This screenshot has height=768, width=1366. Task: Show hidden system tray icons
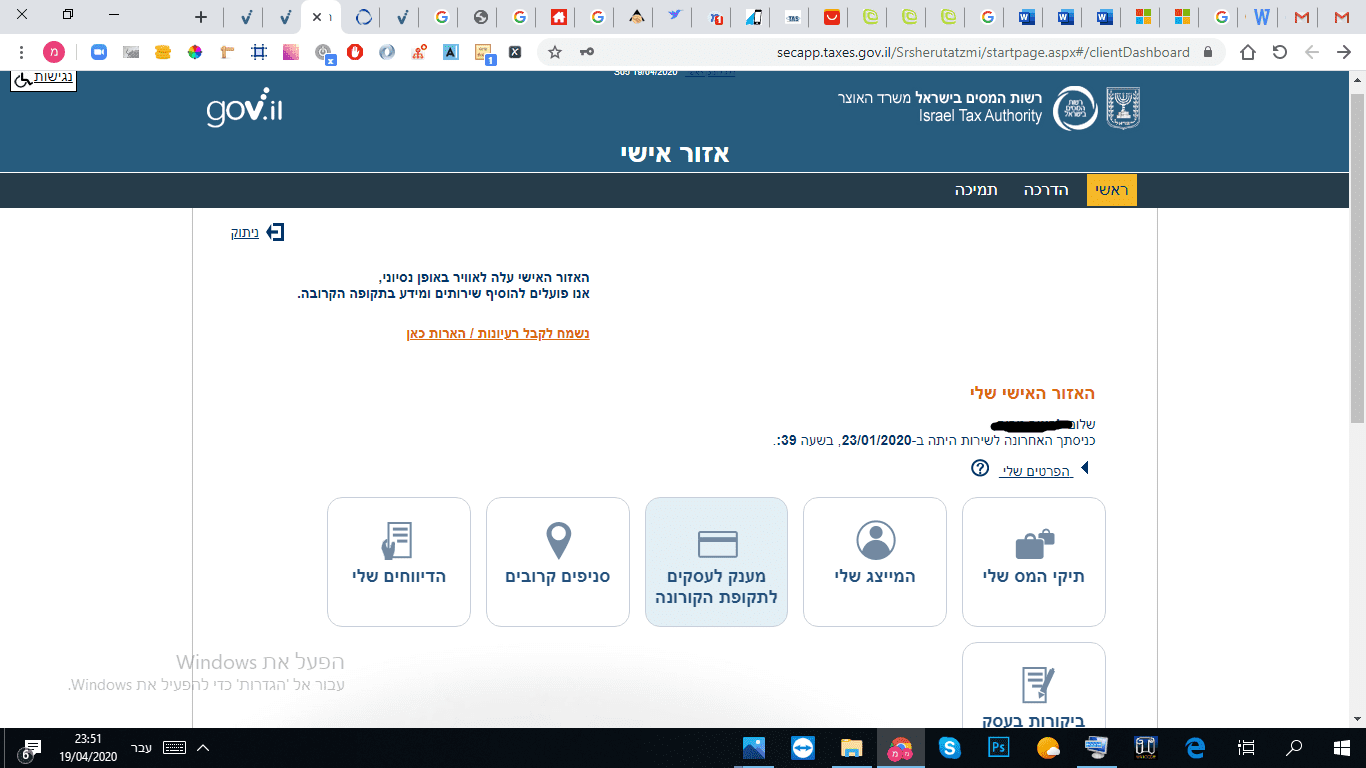point(205,747)
